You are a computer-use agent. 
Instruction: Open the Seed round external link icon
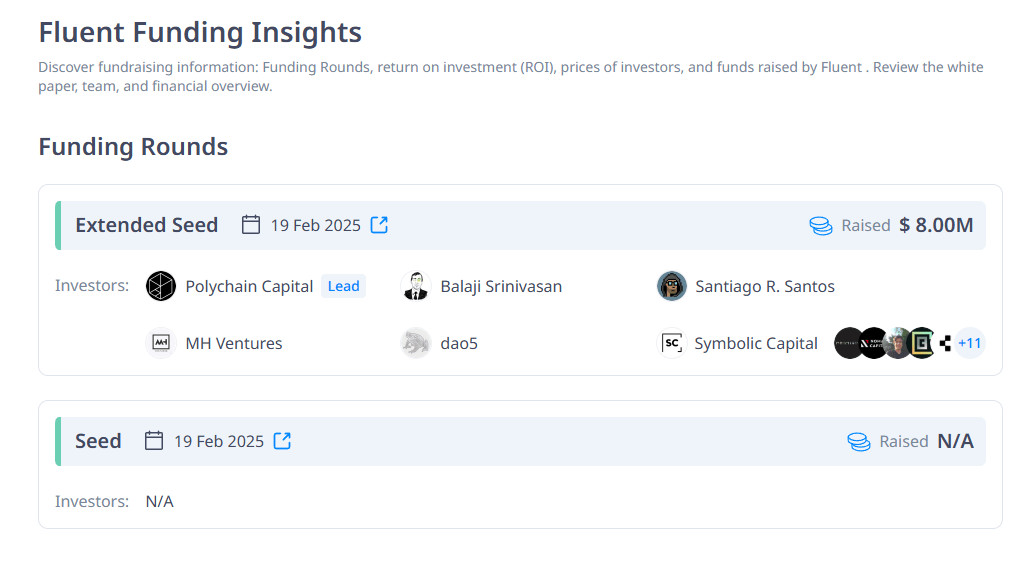pyautogui.click(x=282, y=441)
